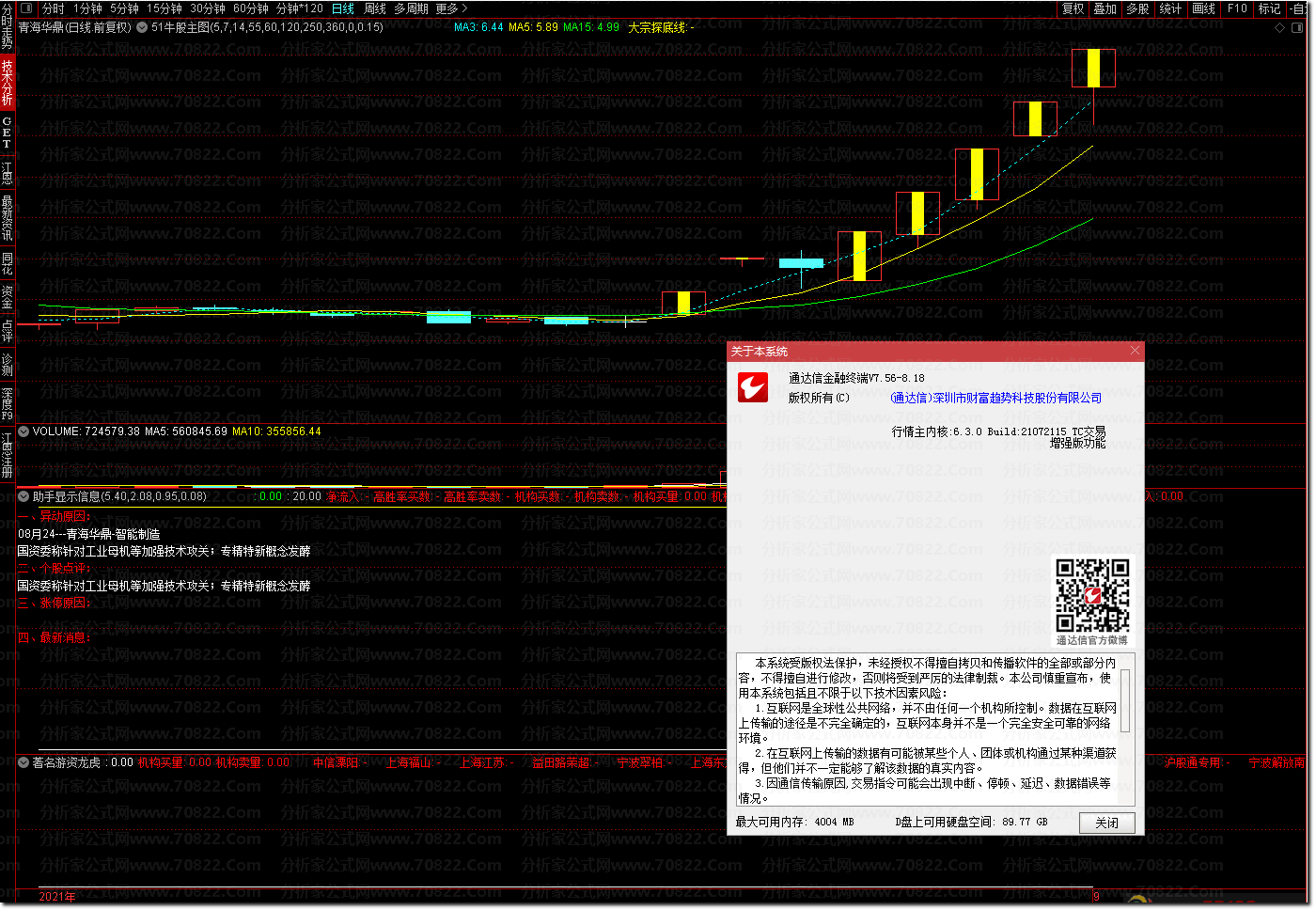Image resolution: width=1316 pixels, height=910 pixels.
Task: Click the red 通达信 logo icon
Action: [754, 387]
